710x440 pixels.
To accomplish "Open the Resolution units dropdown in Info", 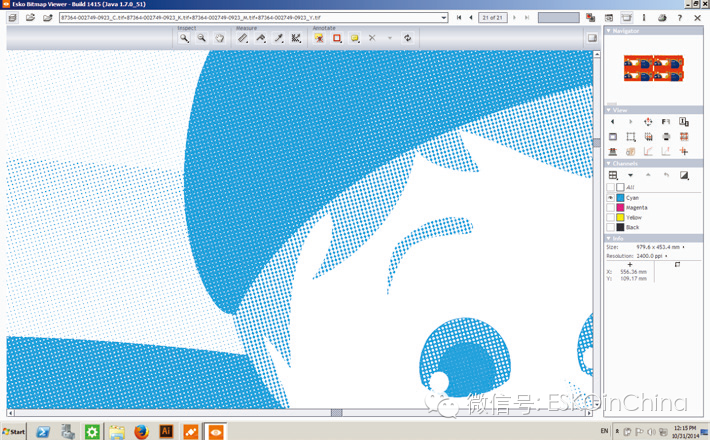I will 666,256.
